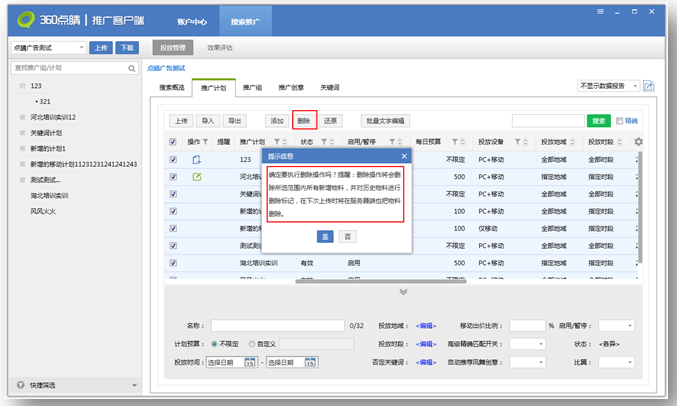The image size is (677, 406).
Task: Select the 自定义 budget radio button
Action: click(253, 343)
